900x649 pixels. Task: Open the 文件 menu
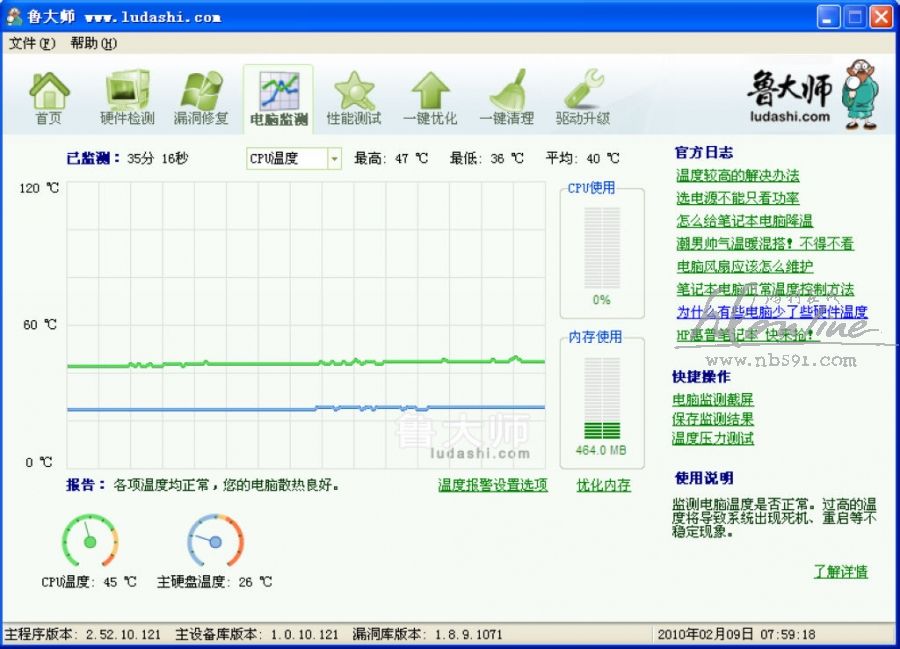pyautogui.click(x=32, y=44)
